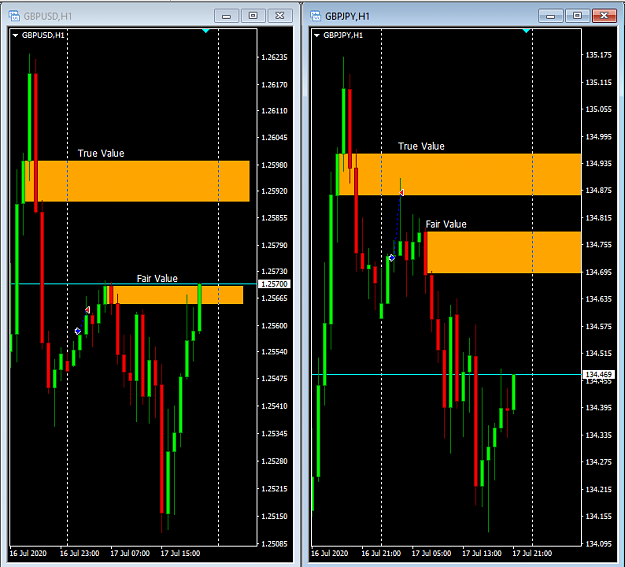Click the red trade exit arrow on GBPJPY

click(x=401, y=193)
